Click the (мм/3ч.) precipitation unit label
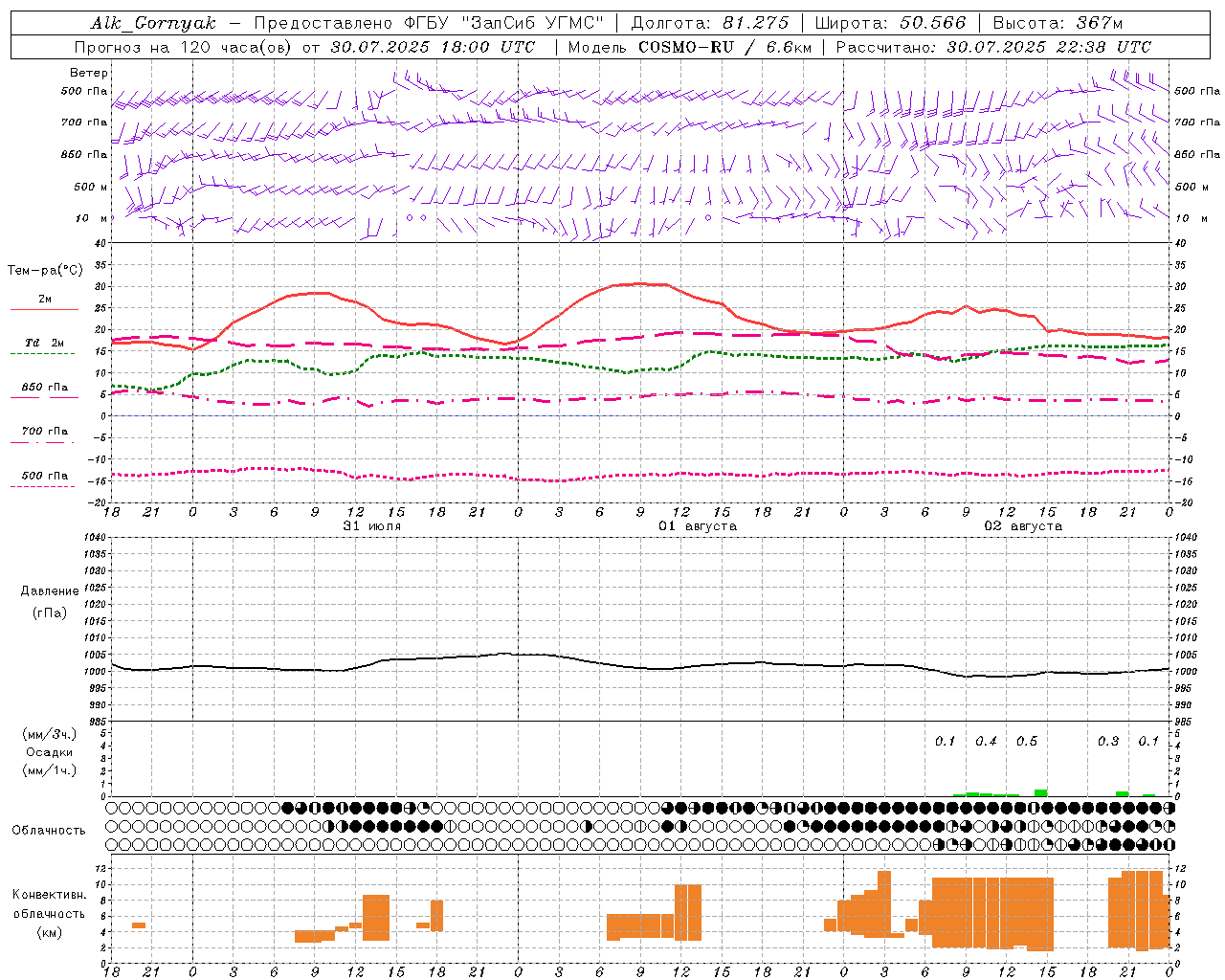Image resolution: width=1225 pixels, height=980 pixels. (x=50, y=735)
